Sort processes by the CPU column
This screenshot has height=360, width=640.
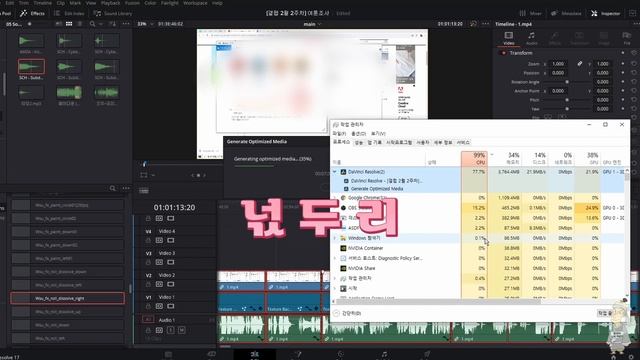(474, 158)
